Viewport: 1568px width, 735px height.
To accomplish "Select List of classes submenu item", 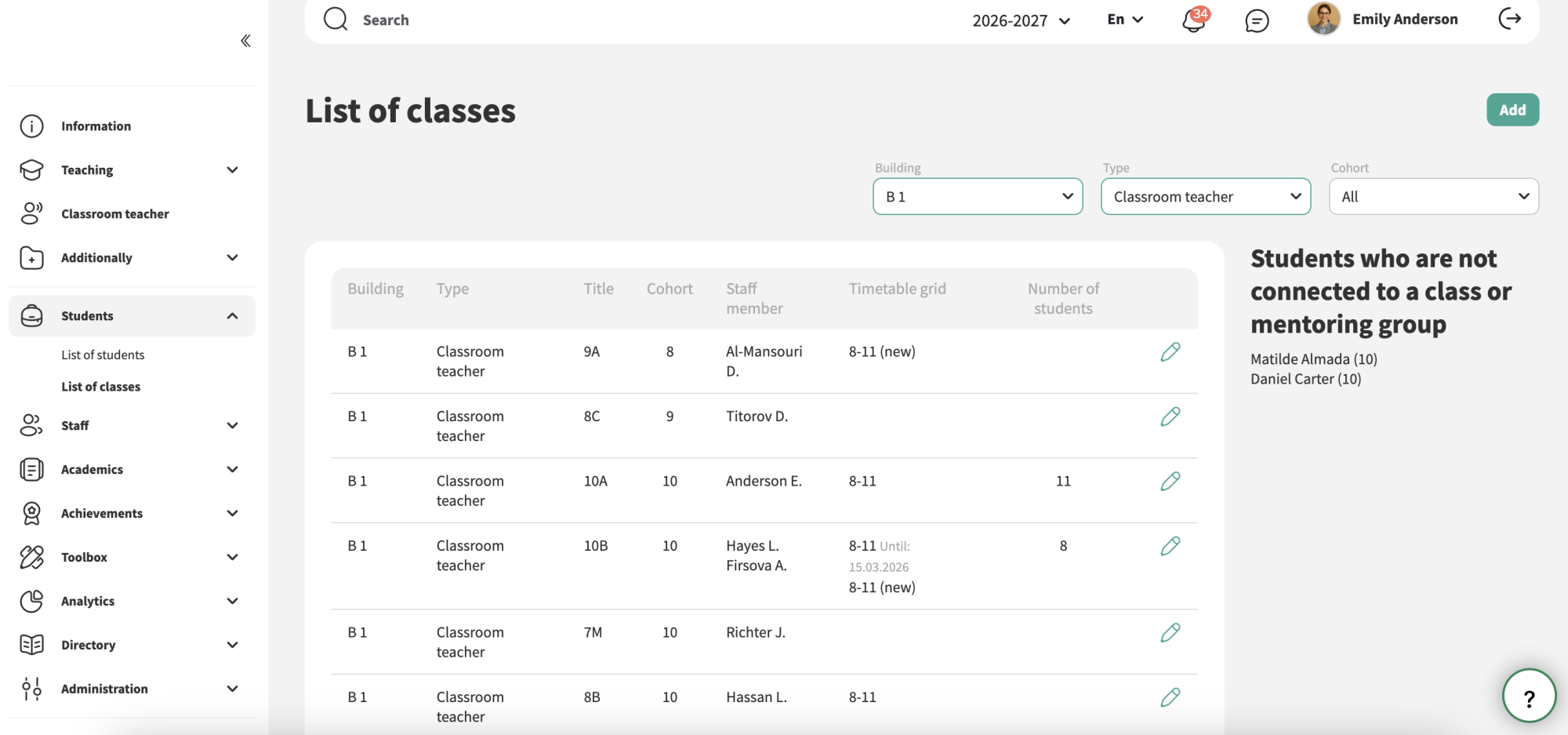I will coord(101,387).
